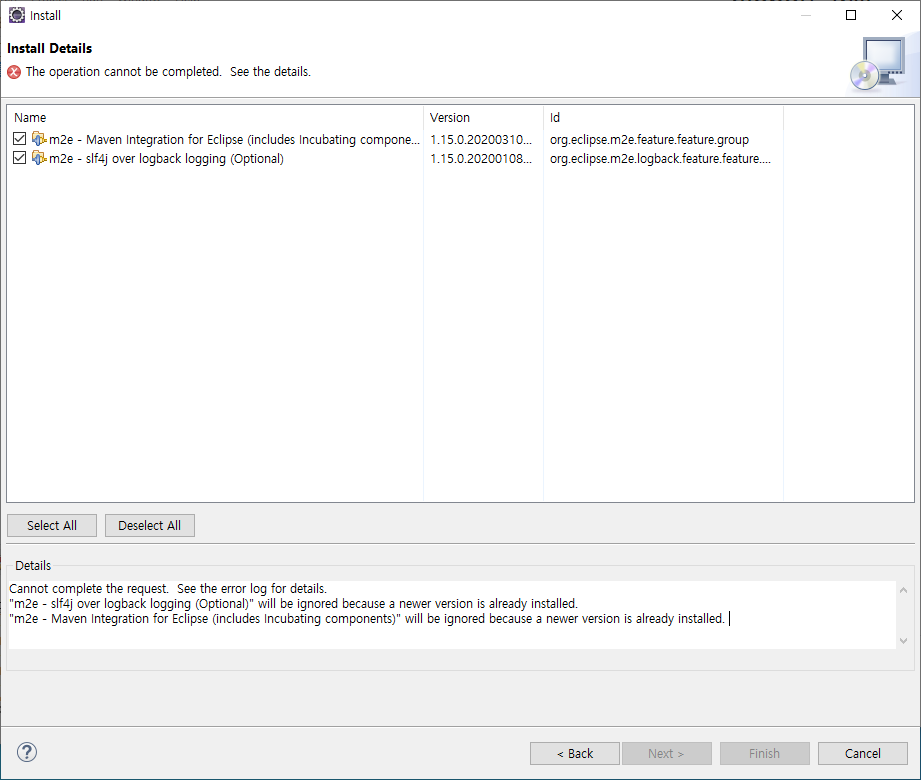Go back with the < Back button
This screenshot has height=780, width=921.
[x=574, y=753]
